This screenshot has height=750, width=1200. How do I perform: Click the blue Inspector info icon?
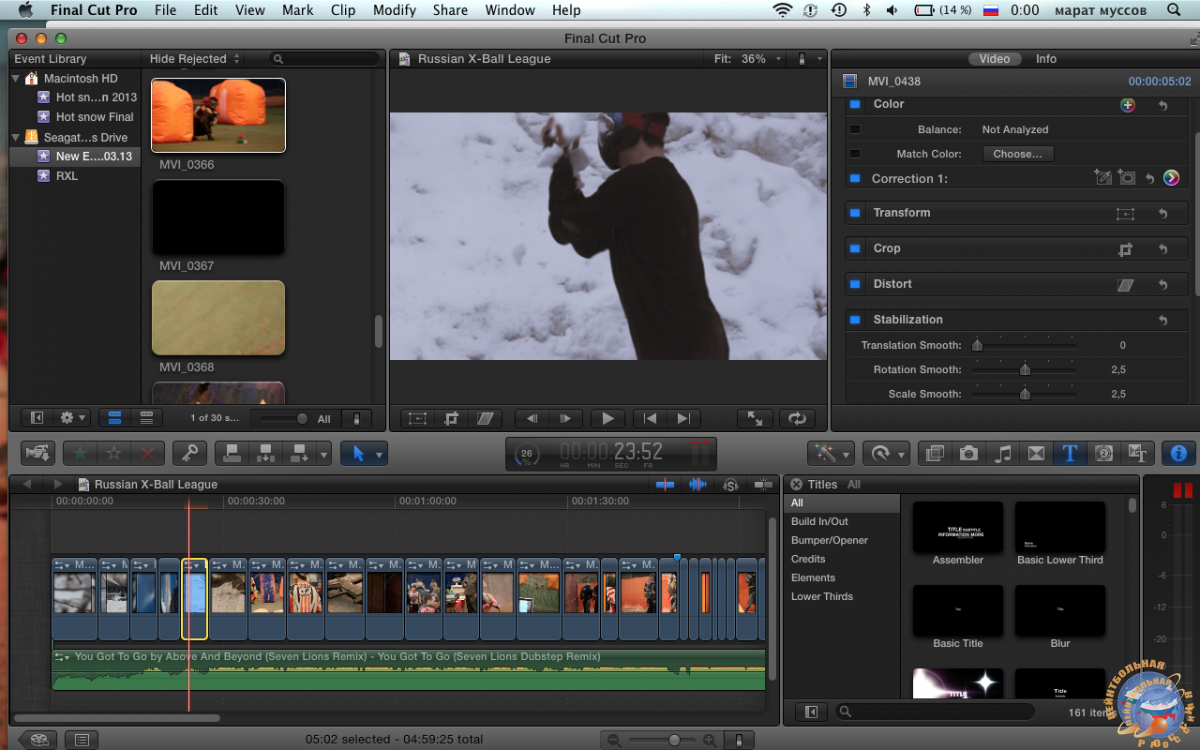pos(1178,453)
